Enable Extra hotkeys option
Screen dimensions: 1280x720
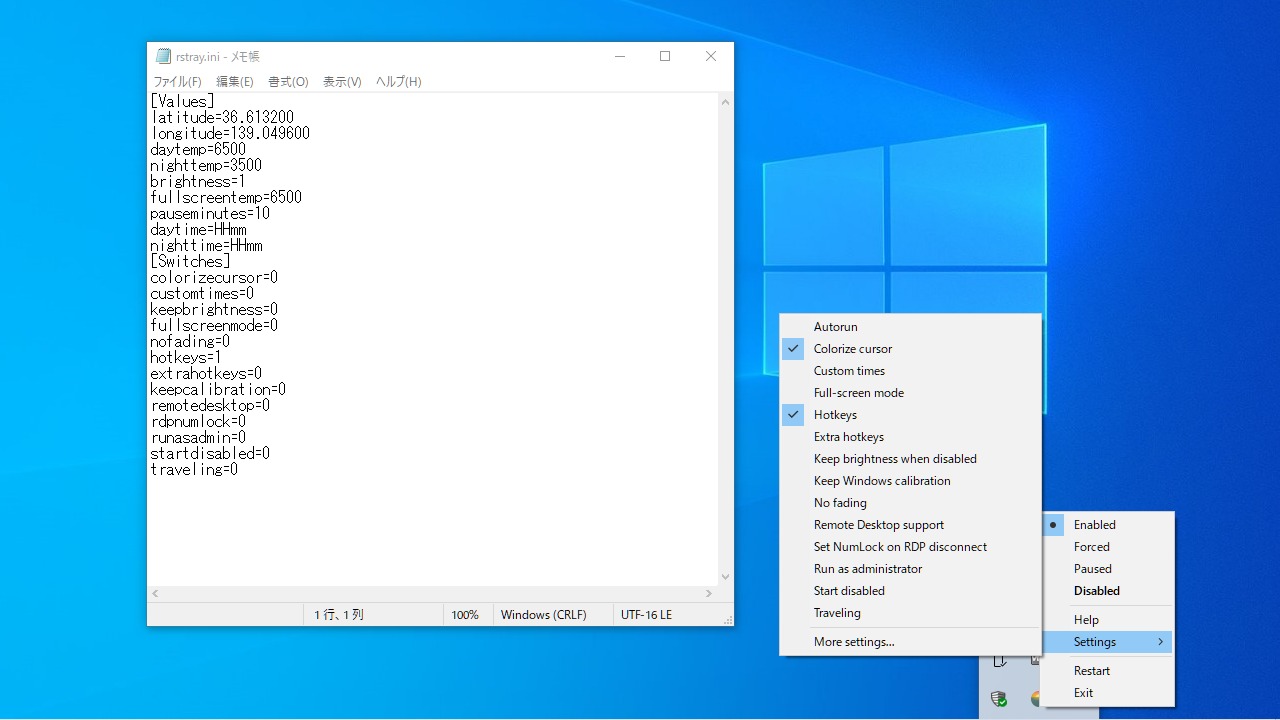pos(910,437)
